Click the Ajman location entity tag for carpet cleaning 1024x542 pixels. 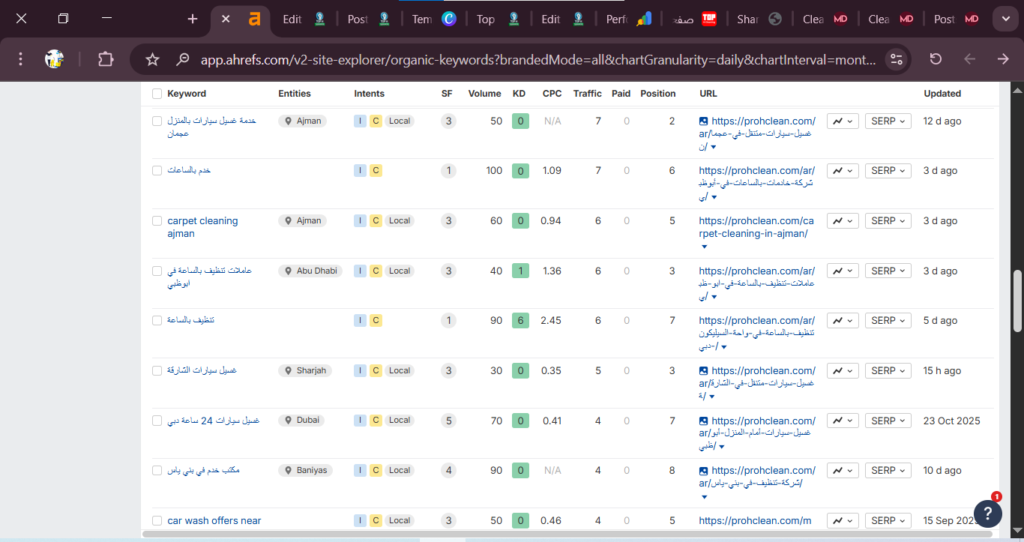(302, 221)
